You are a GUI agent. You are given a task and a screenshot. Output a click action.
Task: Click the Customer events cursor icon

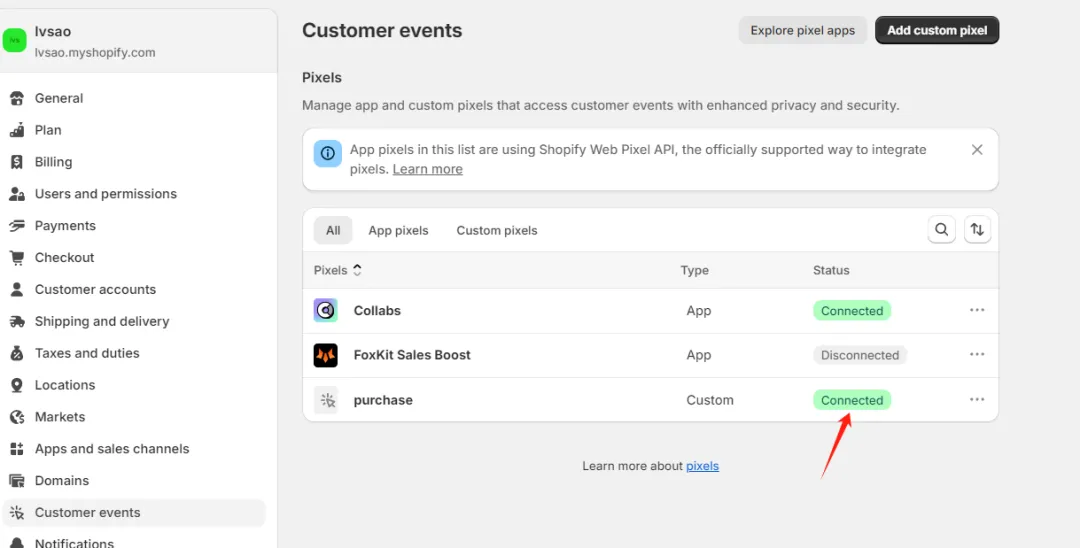(x=17, y=512)
